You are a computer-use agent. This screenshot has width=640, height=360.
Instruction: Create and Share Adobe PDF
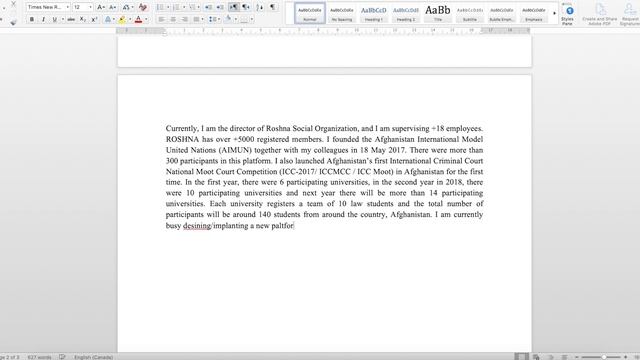[600, 14]
